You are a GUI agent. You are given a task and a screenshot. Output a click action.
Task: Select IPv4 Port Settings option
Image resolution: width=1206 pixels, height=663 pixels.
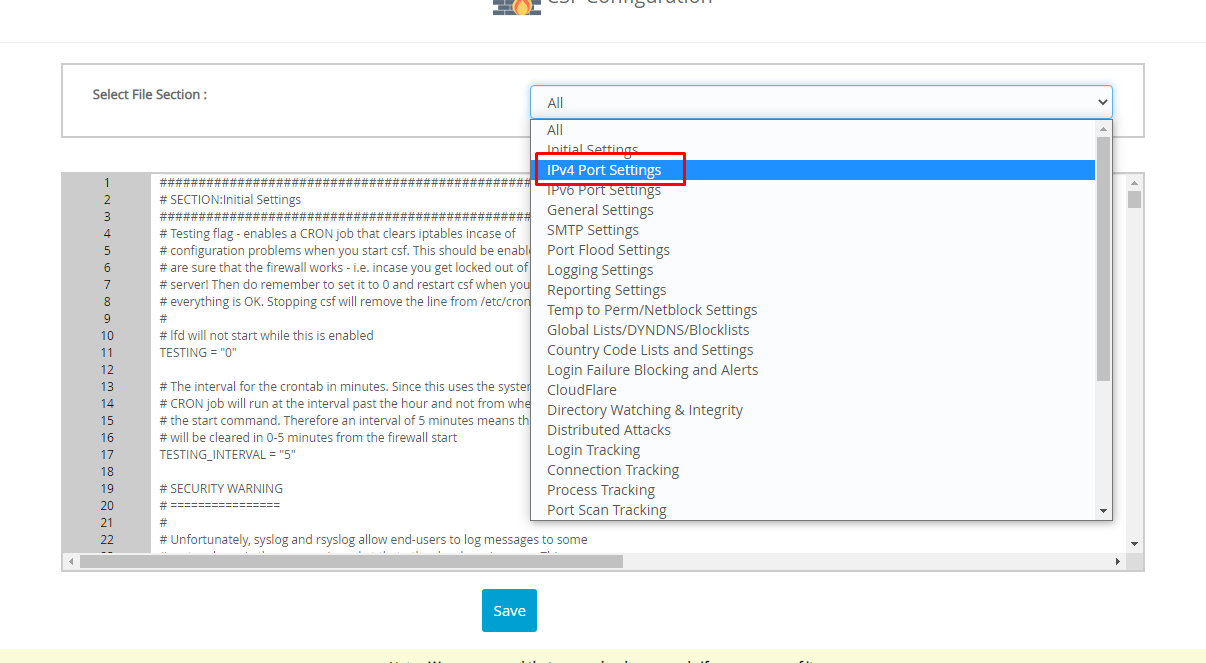point(604,170)
